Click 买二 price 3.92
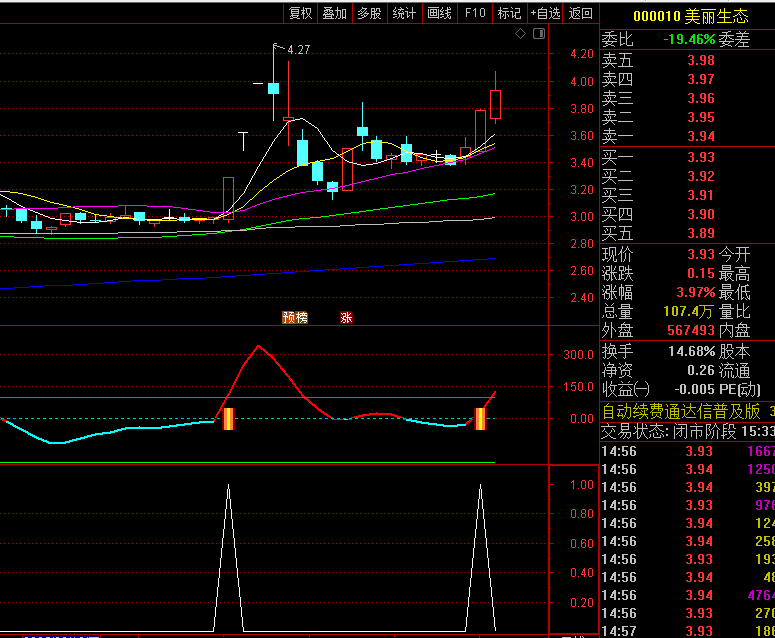Image resolution: width=775 pixels, height=638 pixels. [701, 176]
